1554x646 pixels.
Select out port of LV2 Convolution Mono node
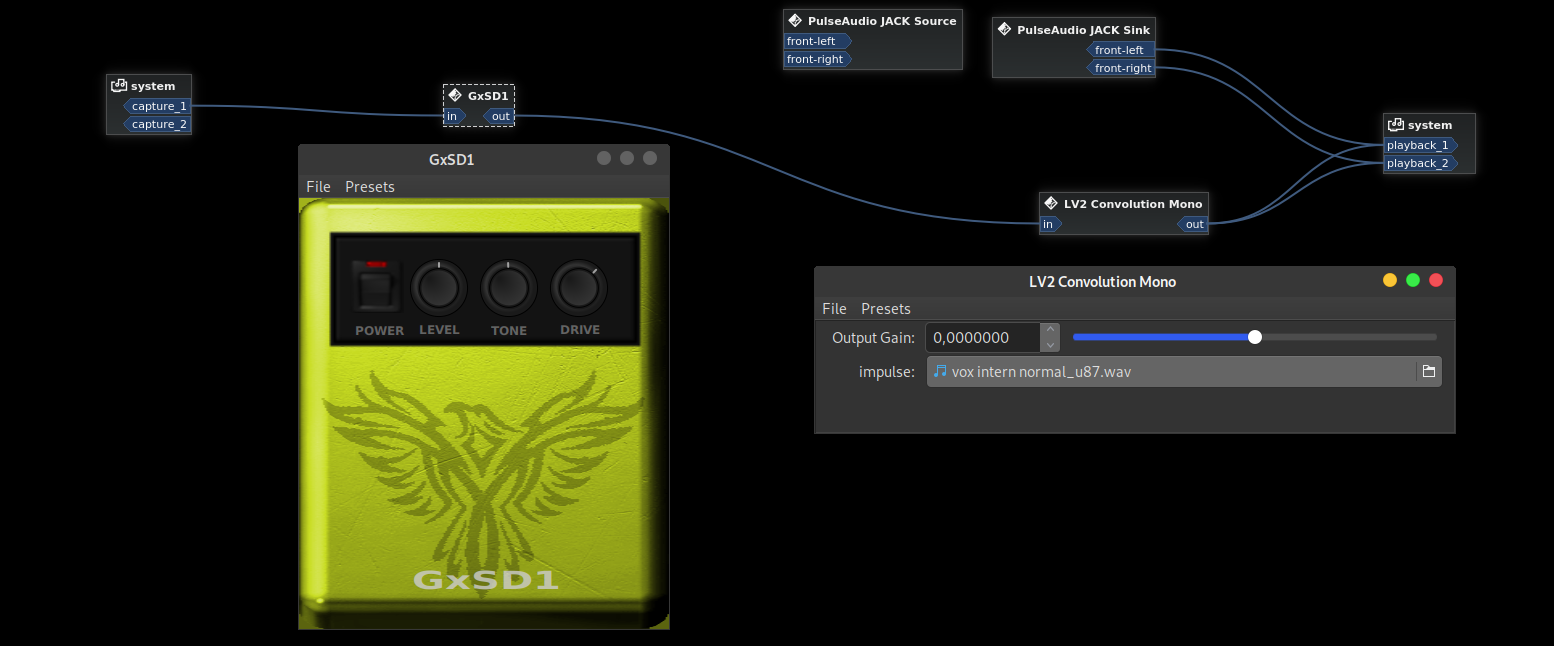[1193, 224]
